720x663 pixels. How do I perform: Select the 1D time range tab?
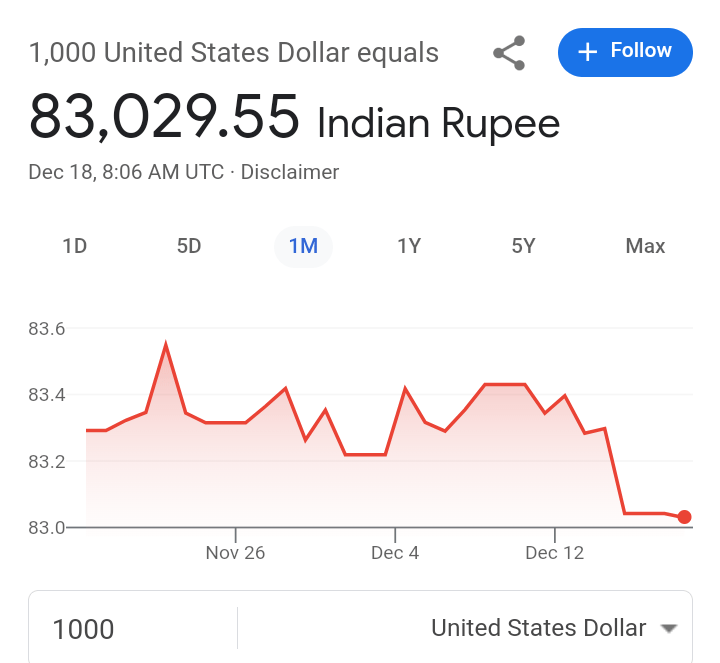tap(75, 246)
